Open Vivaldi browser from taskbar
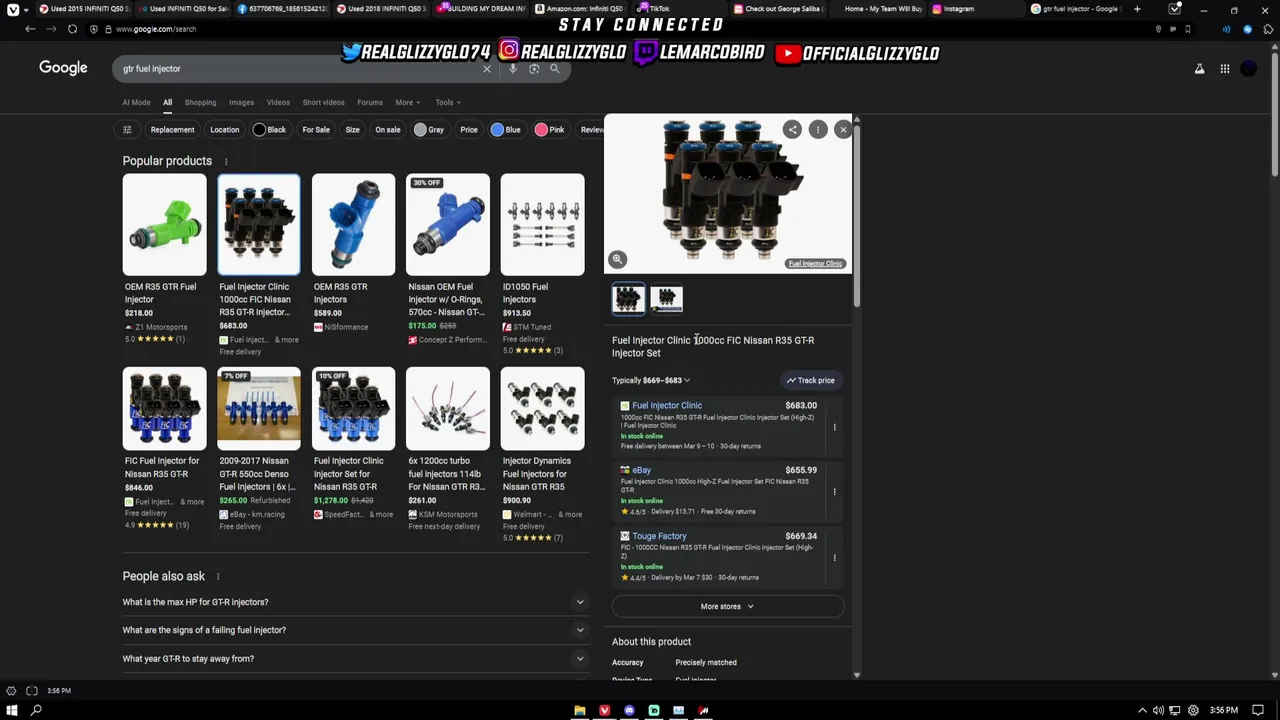The width and height of the screenshot is (1280, 720). [x=604, y=710]
